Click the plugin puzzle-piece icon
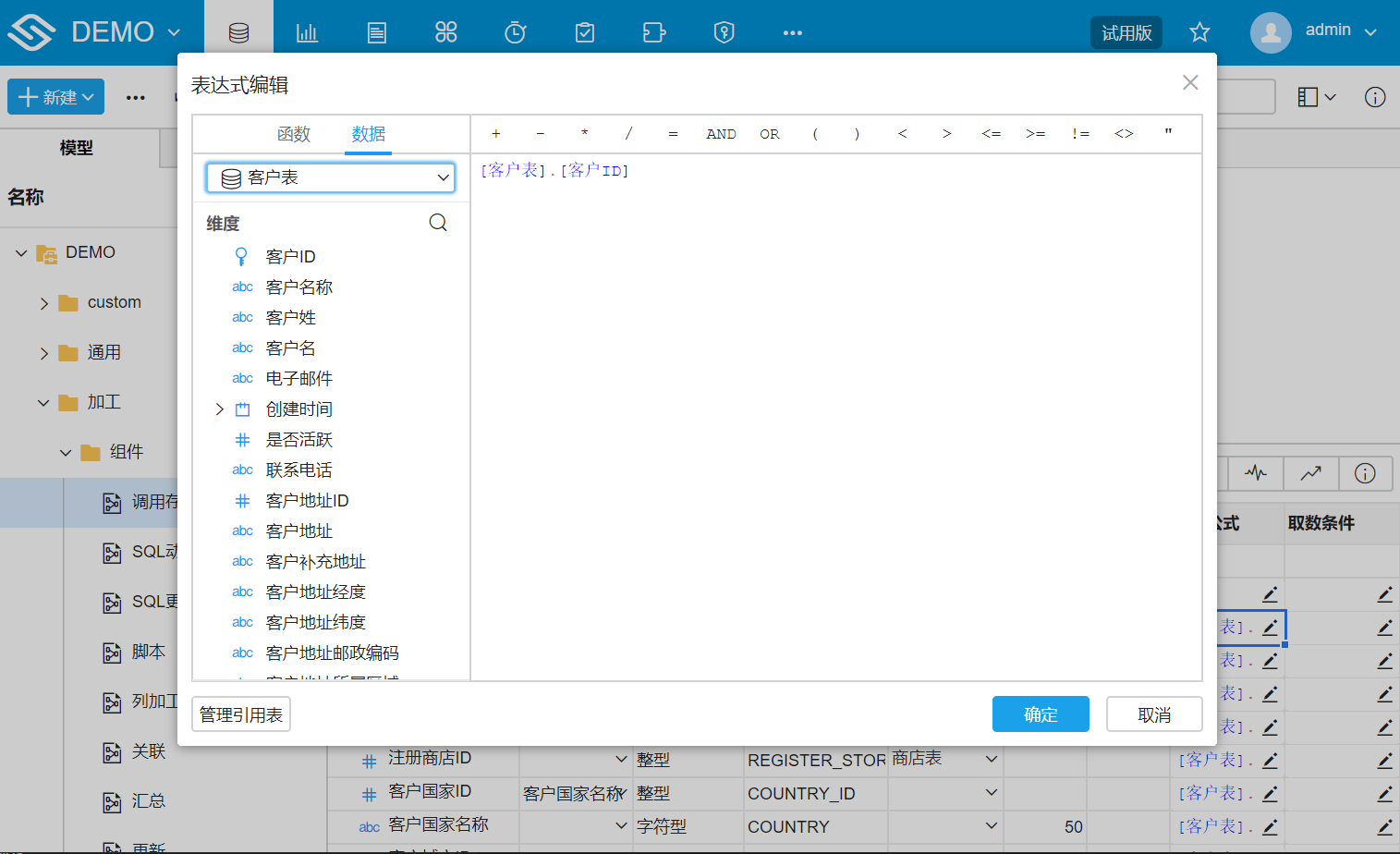This screenshot has height=854, width=1400. click(x=654, y=30)
